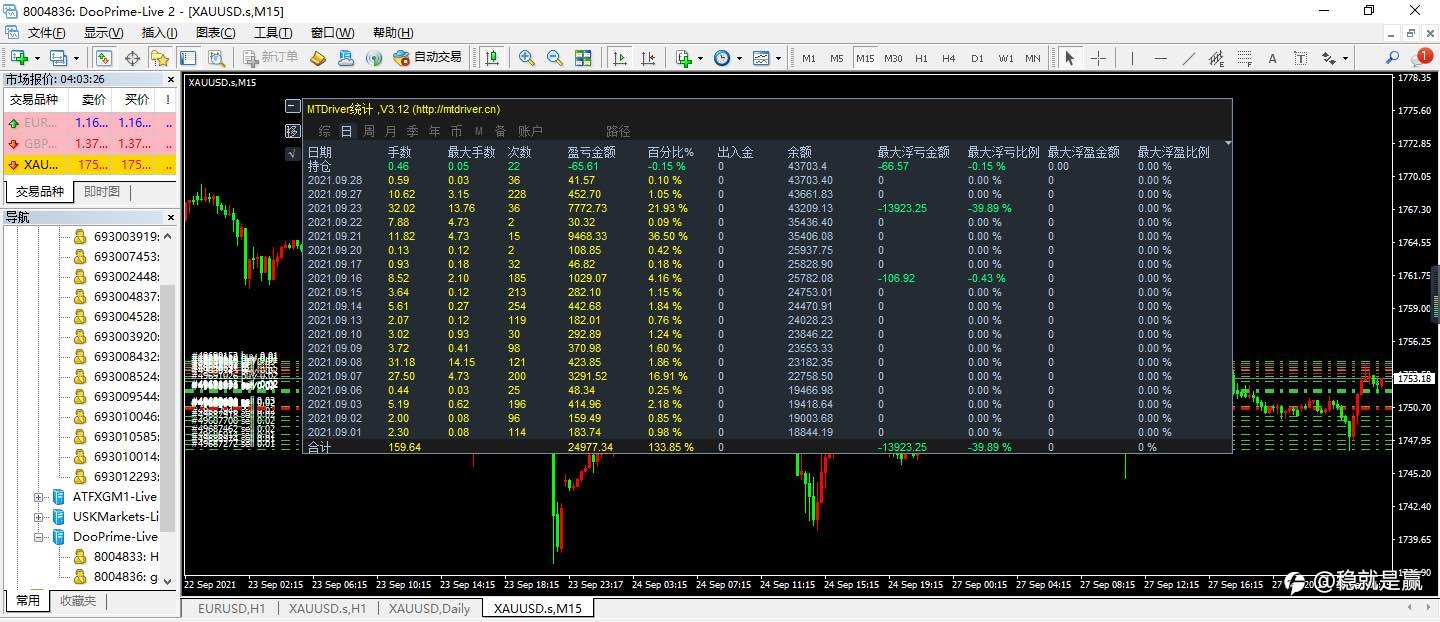The width and height of the screenshot is (1440, 622).
Task: Select the equidistant channel tool
Action: click(1218, 58)
